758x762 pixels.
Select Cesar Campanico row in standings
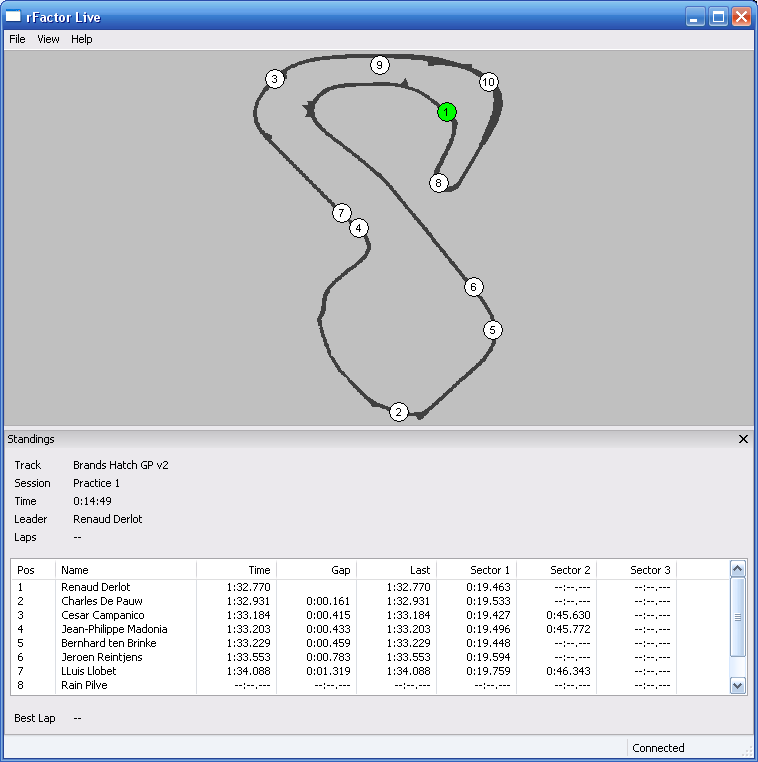[x=103, y=615]
